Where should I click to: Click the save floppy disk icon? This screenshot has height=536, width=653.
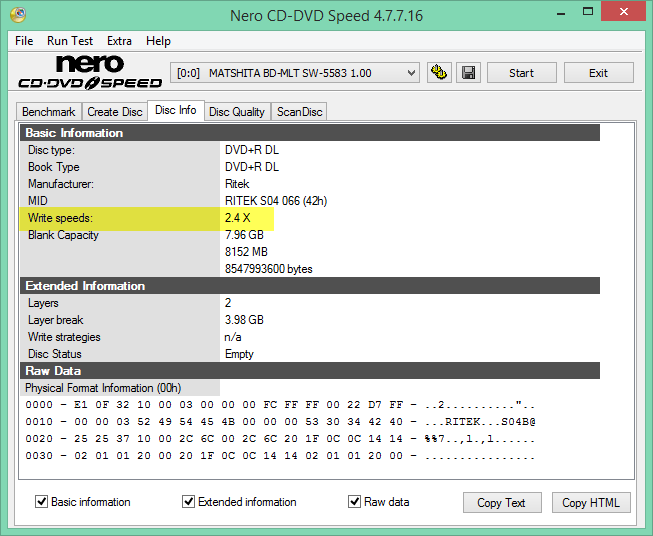point(469,73)
